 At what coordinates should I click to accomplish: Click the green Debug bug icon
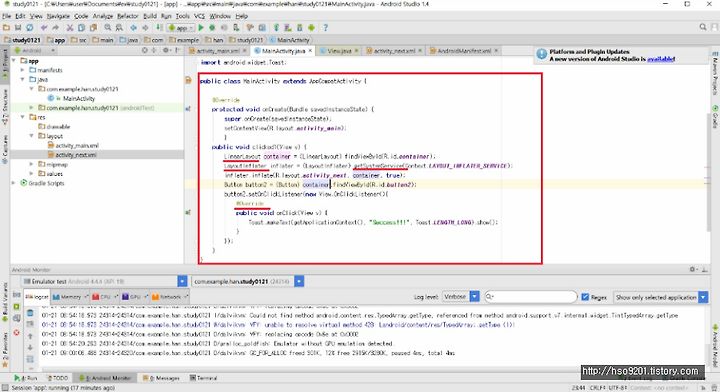pyautogui.click(x=212, y=28)
